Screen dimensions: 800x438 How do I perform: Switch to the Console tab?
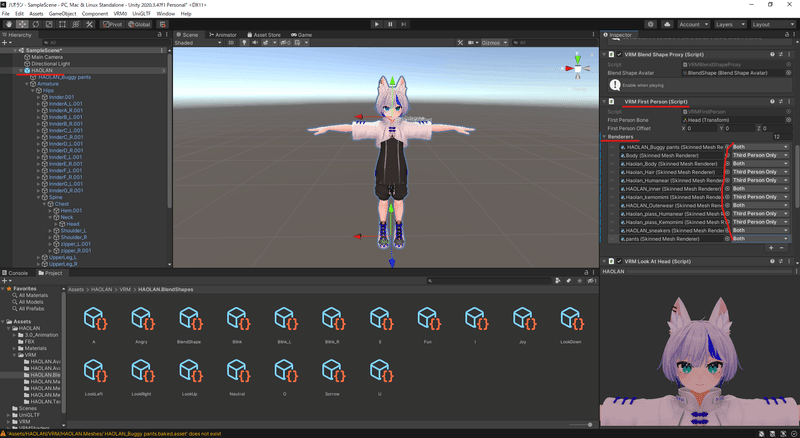pos(15,273)
